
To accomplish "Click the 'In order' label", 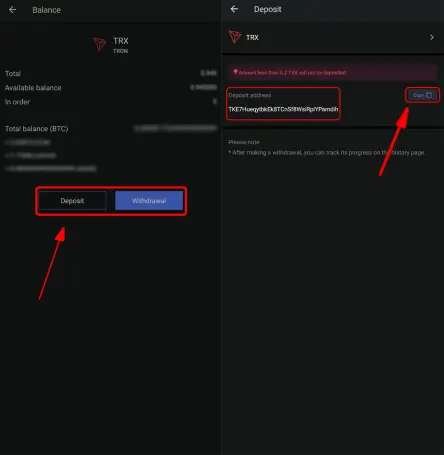I will pos(17,102).
